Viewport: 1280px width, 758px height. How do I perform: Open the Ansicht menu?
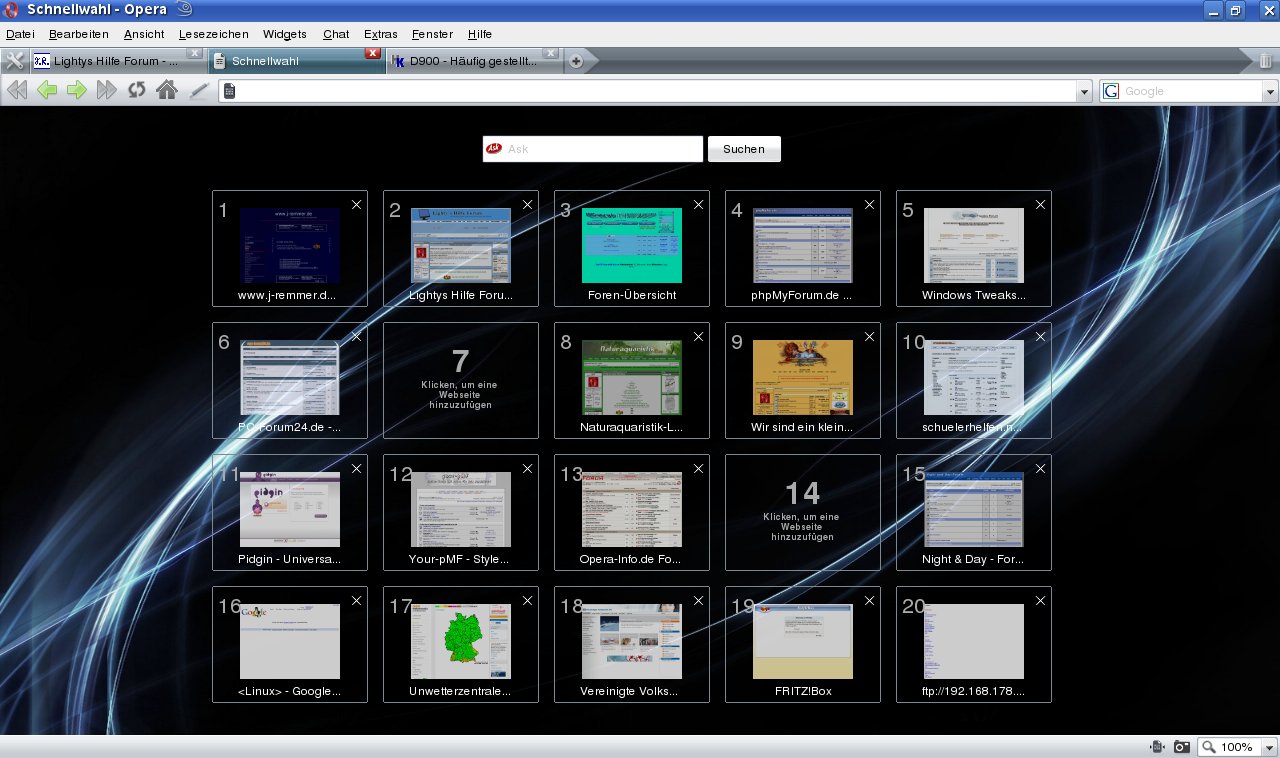coord(144,34)
